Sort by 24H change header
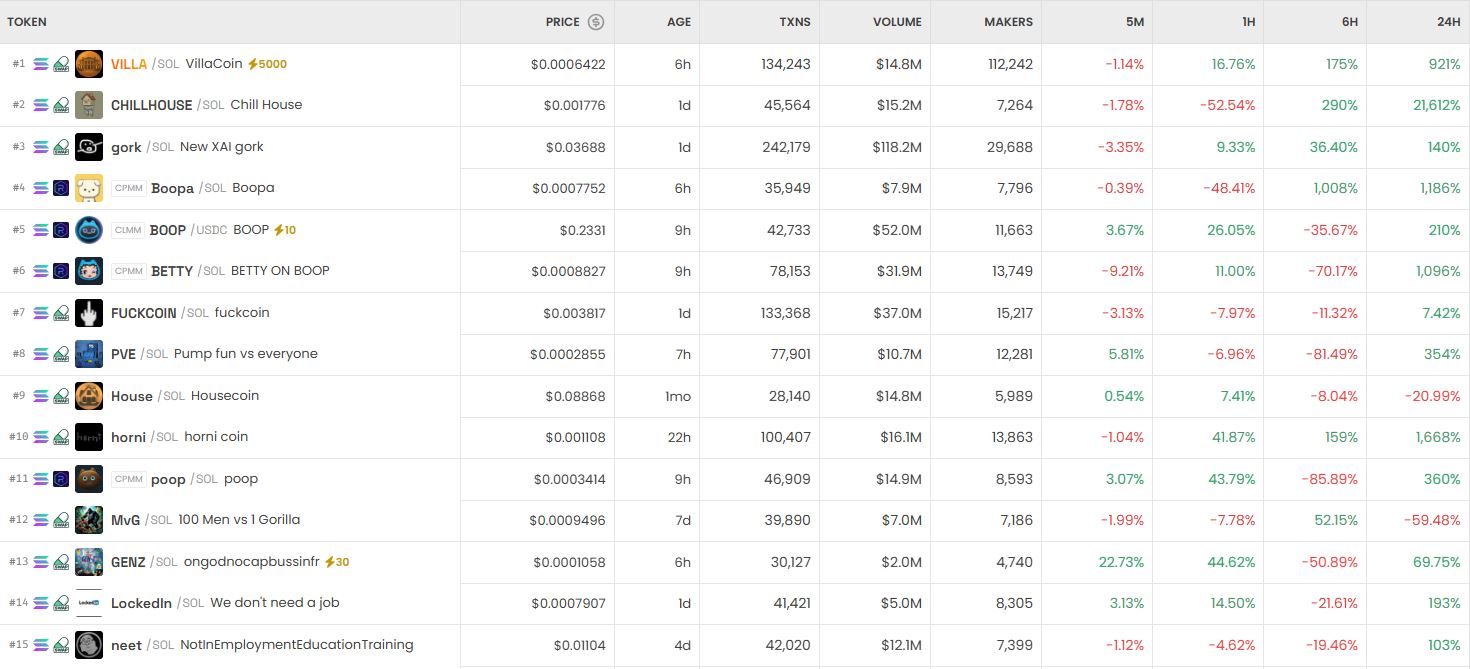The width and height of the screenshot is (1470, 669). (x=1449, y=22)
